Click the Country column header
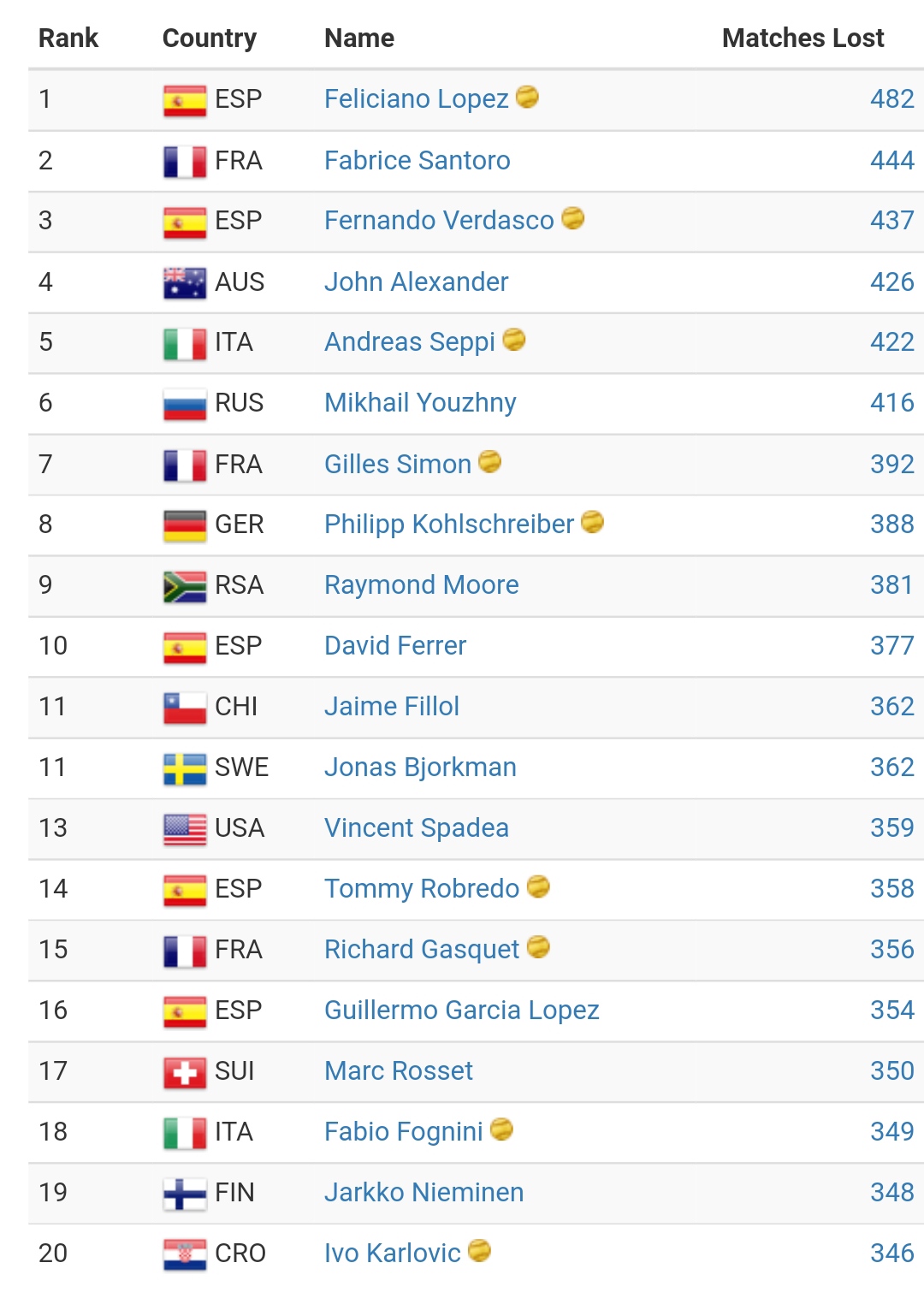Image resolution: width=924 pixels, height=1310 pixels. pyautogui.click(x=210, y=39)
